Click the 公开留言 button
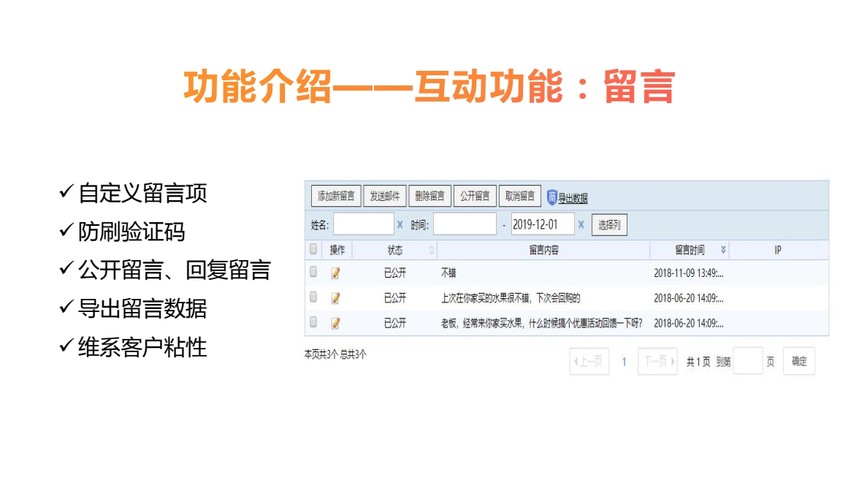Screen dimensions: 859x483 (474, 196)
